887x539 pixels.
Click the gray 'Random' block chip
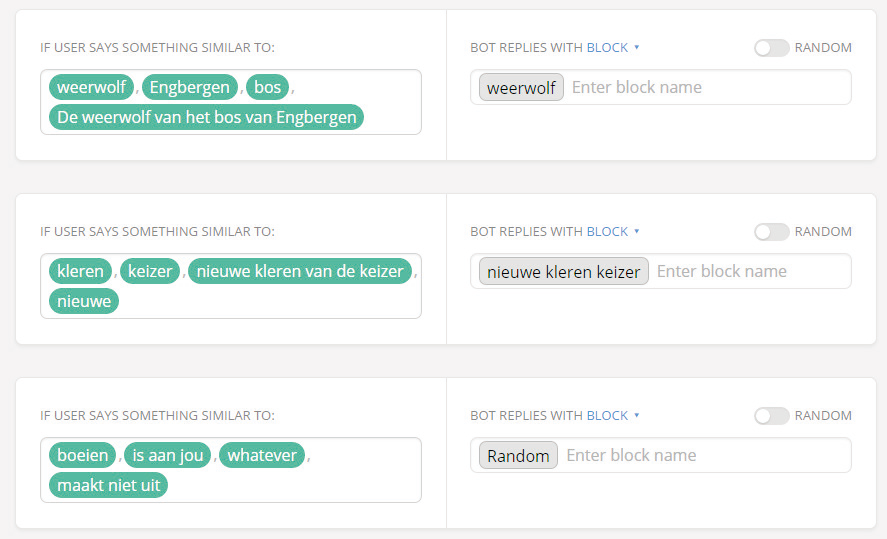click(518, 456)
